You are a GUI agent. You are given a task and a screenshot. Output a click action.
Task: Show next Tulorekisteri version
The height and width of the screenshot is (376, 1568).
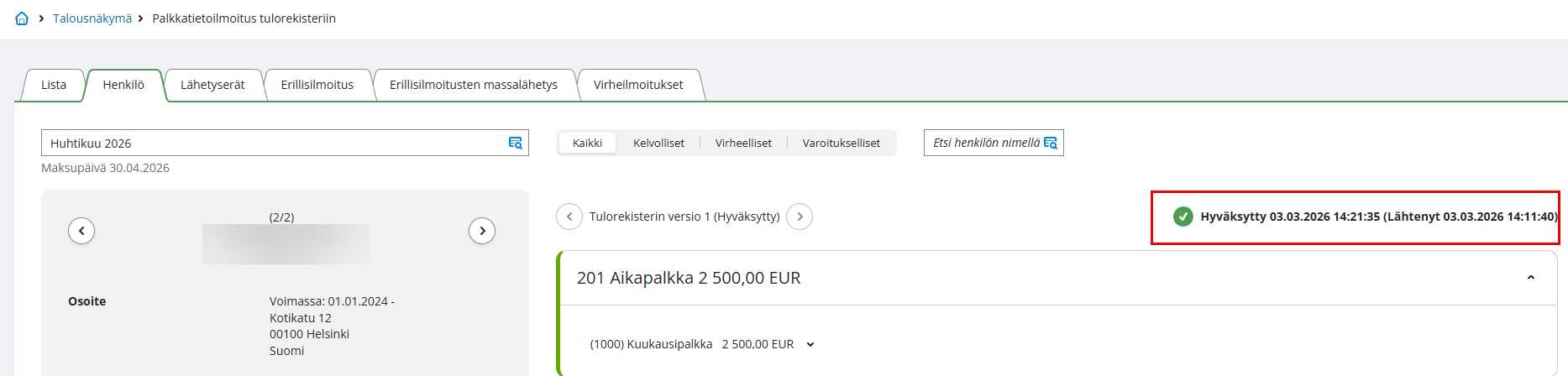point(800,217)
